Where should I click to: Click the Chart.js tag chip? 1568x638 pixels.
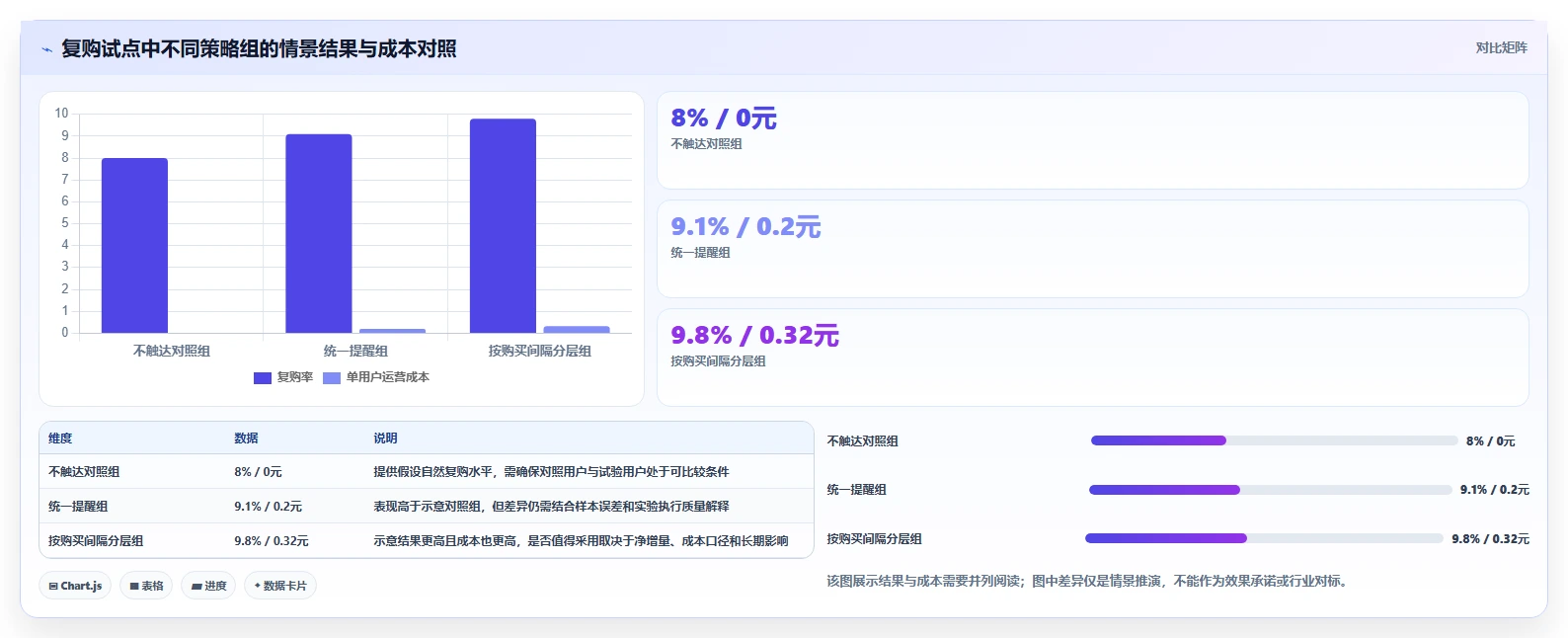75,586
